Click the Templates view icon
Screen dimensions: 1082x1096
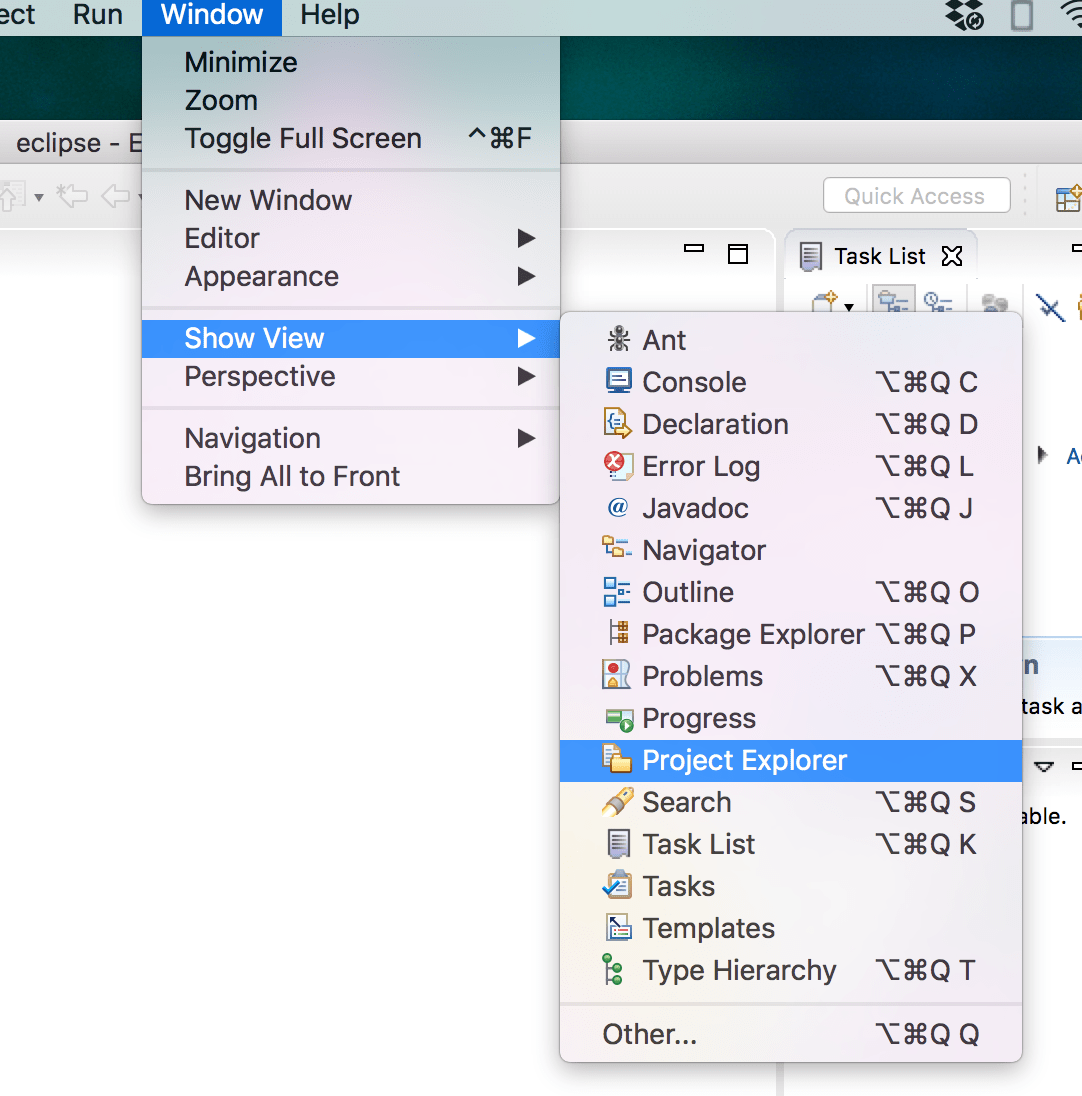click(619, 928)
